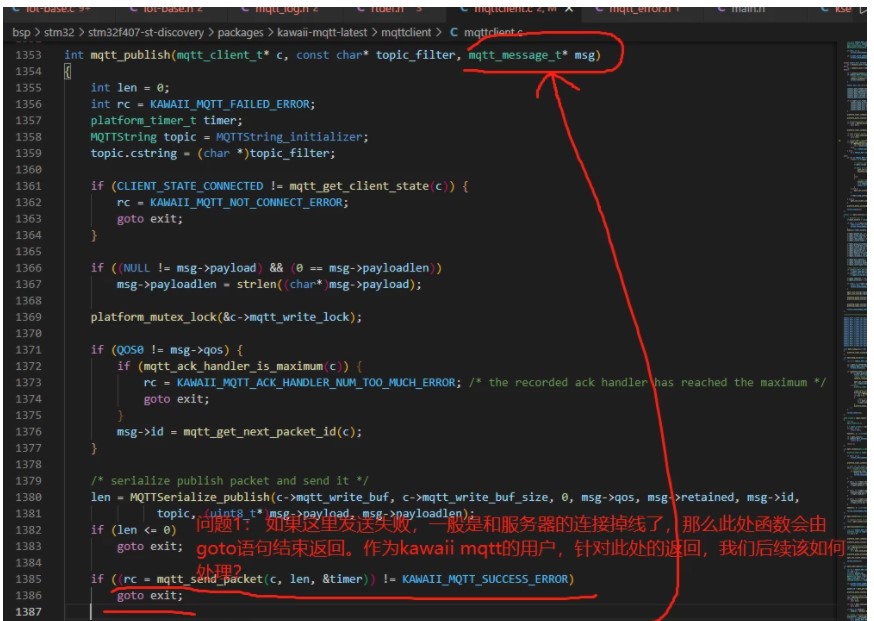The image size is (874, 621).
Task: Click platform_mutex_lock on line 1369
Action: pyautogui.click(x=153, y=317)
